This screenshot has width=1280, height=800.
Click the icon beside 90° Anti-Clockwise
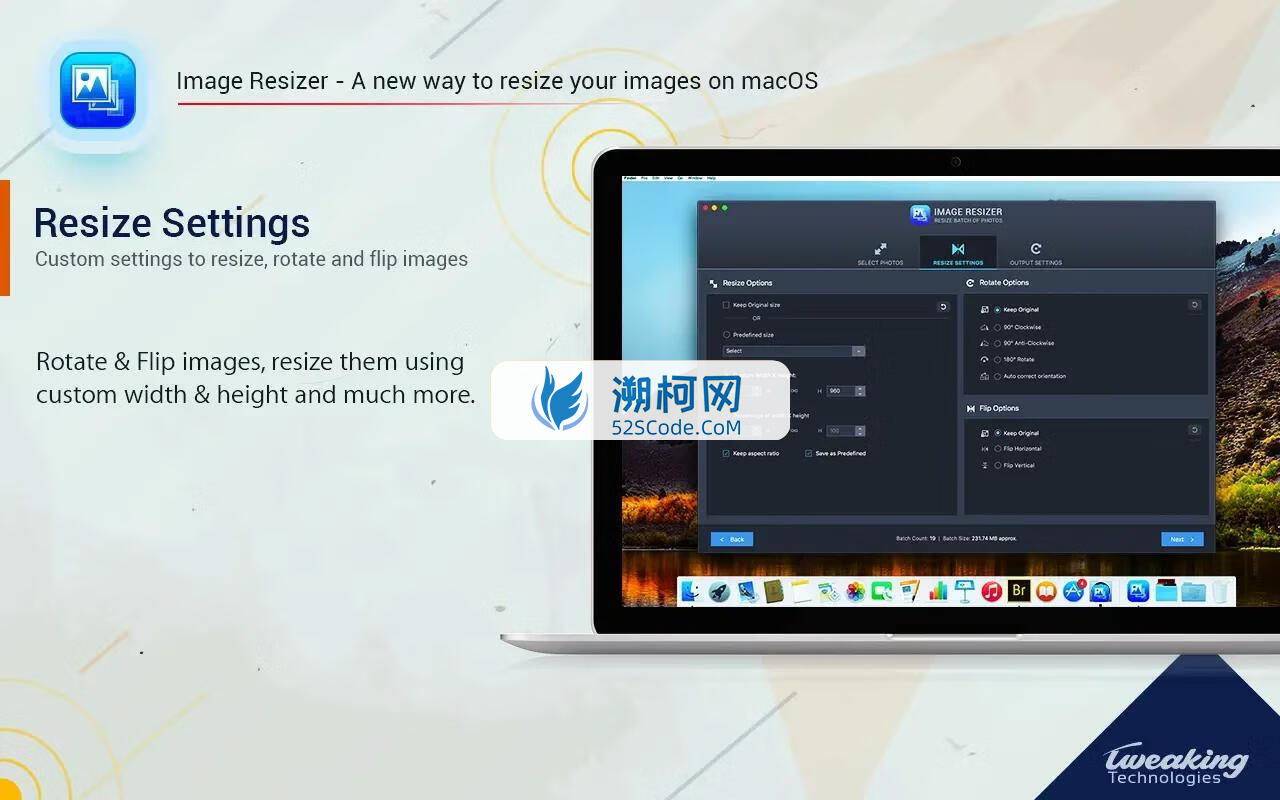pos(985,343)
